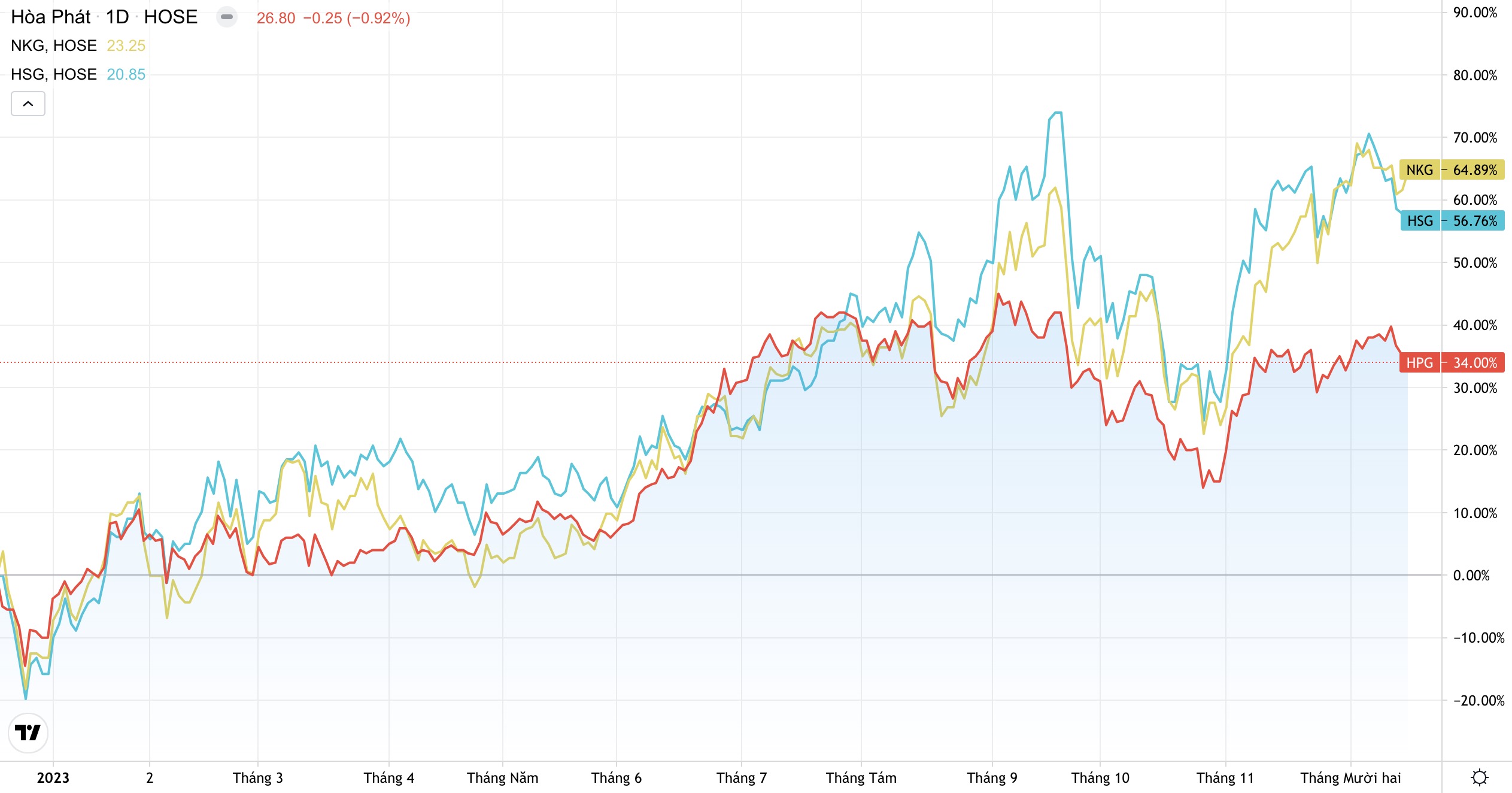
Task: Collapse the legend with chevron button
Action: pos(28,104)
